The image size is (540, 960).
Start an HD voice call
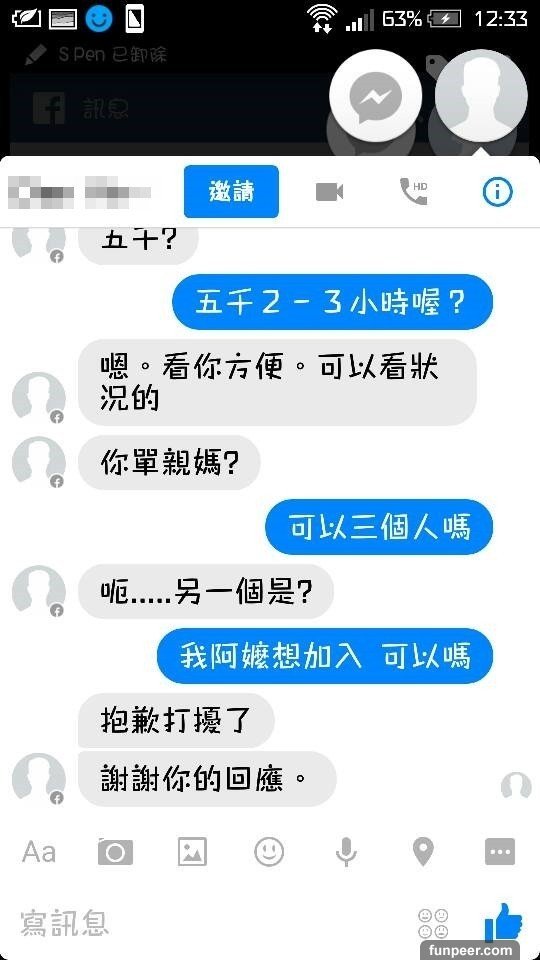(413, 191)
